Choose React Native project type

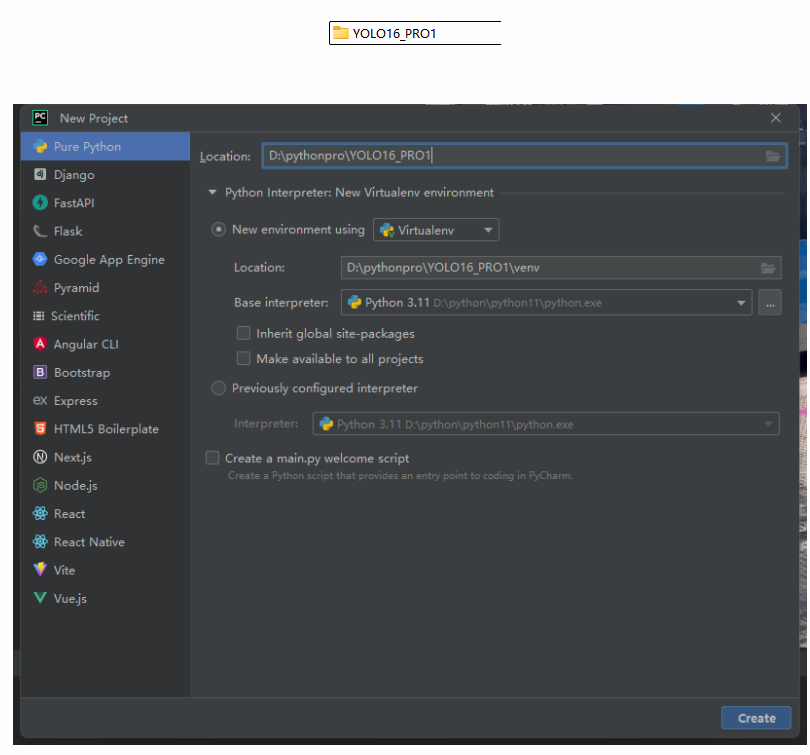(x=105, y=542)
